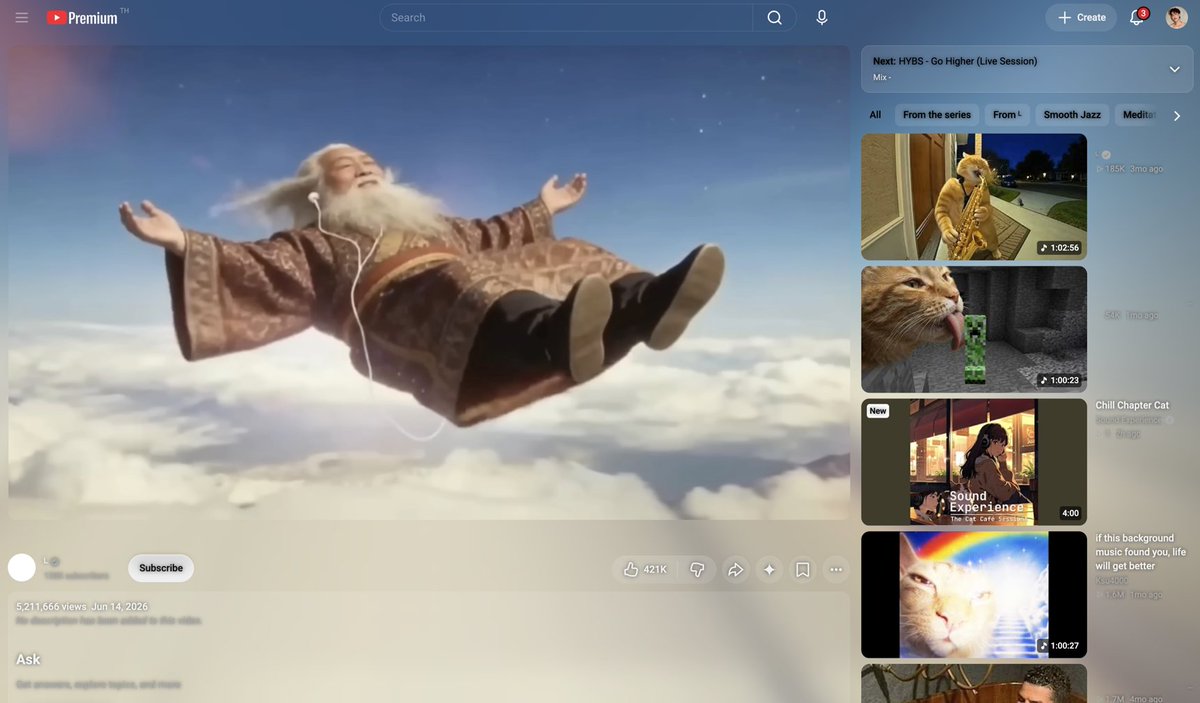Open the channel's round avatar
Viewport: 1200px width, 703px height.
22,568
